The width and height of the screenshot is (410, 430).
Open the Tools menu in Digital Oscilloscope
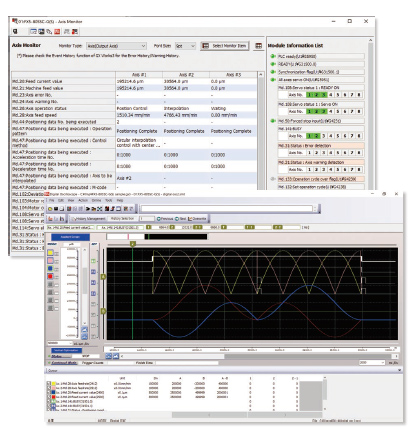coord(109,200)
